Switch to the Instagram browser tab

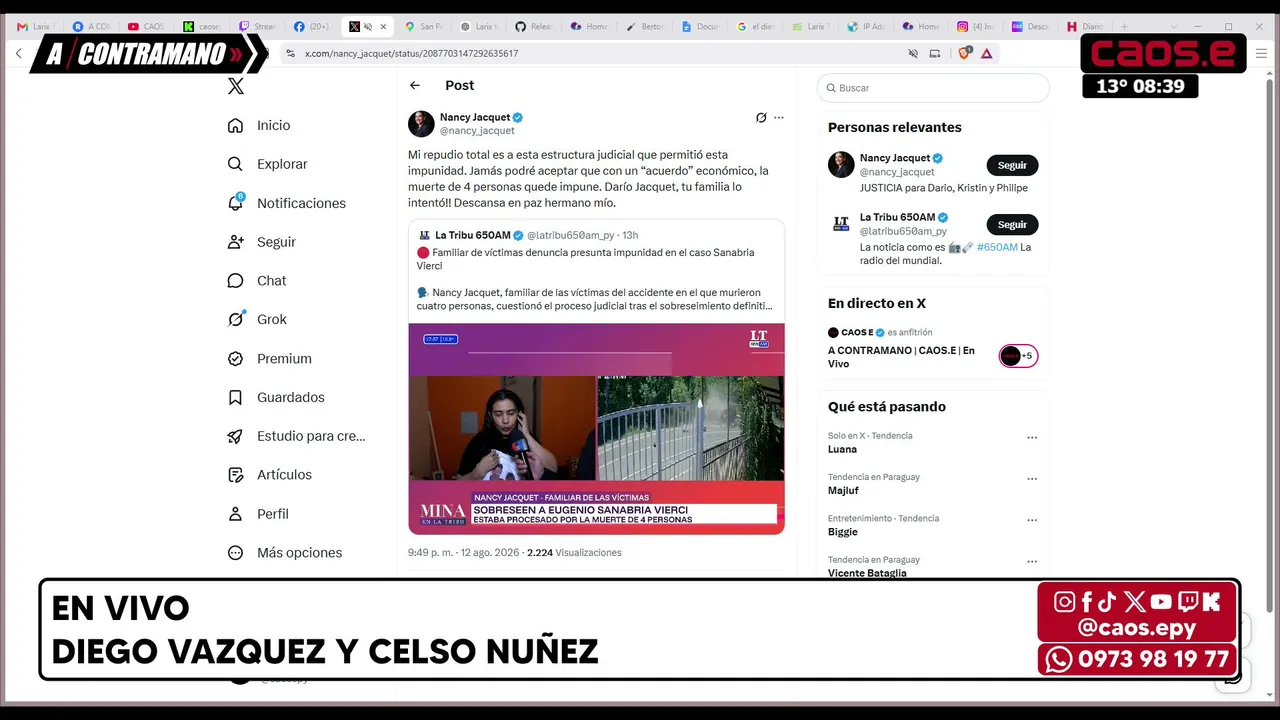[x=976, y=27]
